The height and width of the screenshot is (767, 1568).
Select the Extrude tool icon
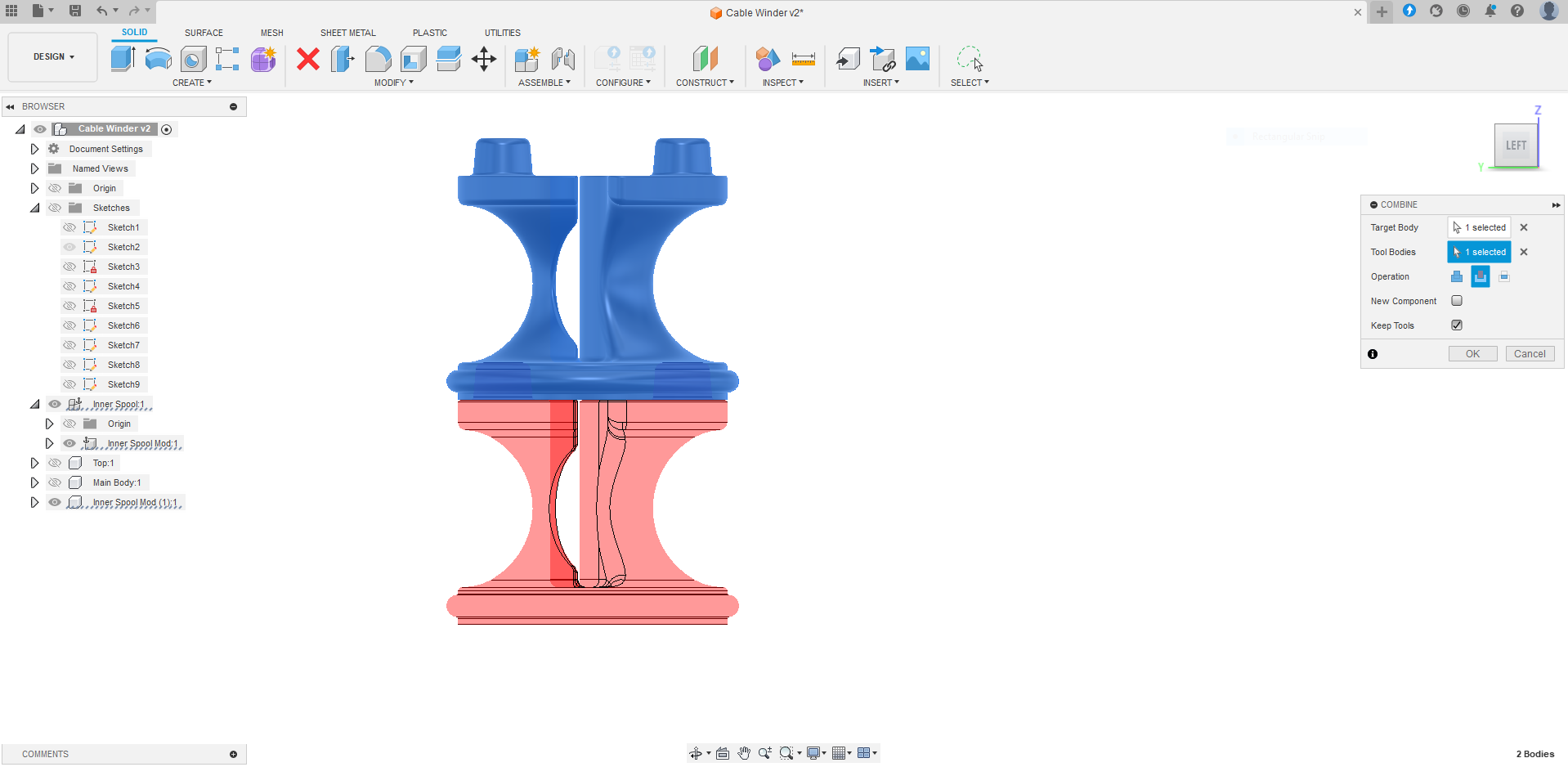tap(123, 59)
